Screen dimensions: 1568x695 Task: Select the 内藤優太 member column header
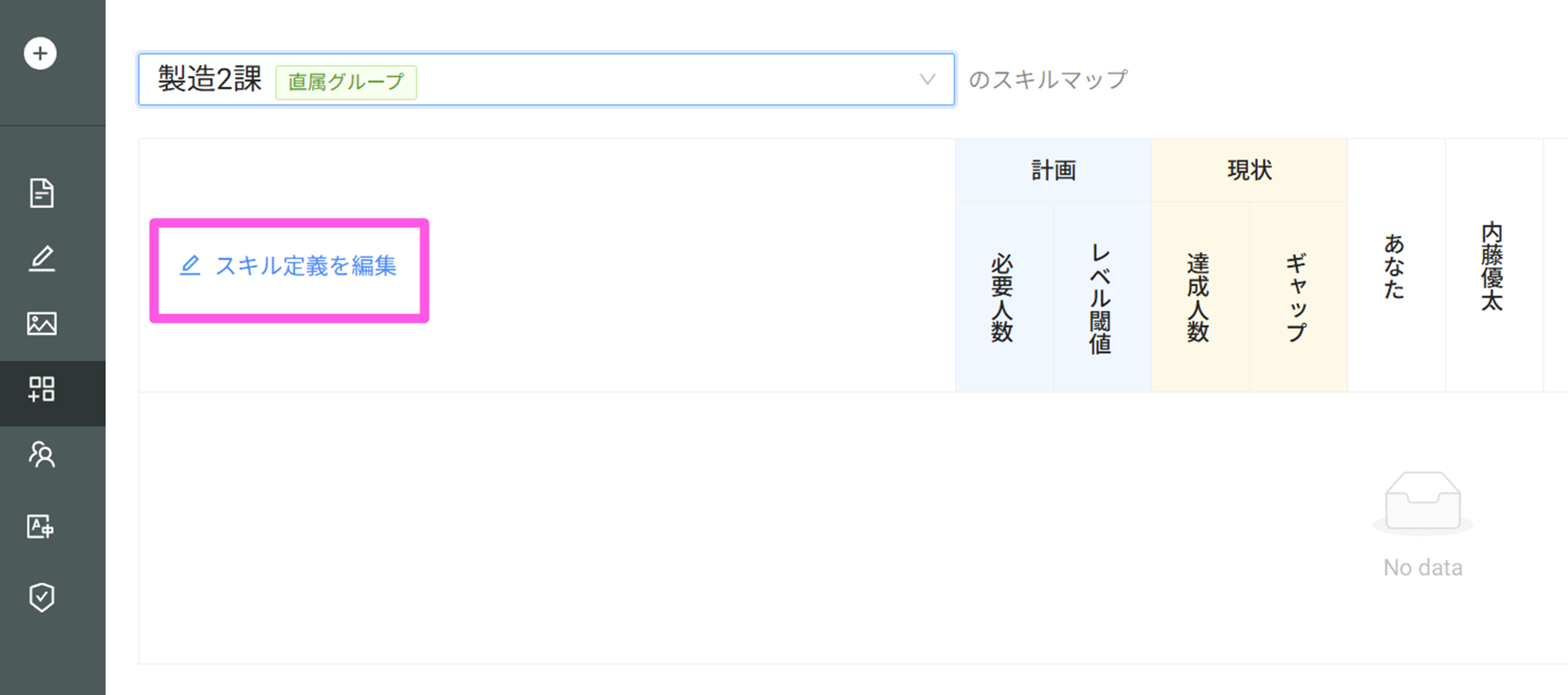coord(1492,266)
